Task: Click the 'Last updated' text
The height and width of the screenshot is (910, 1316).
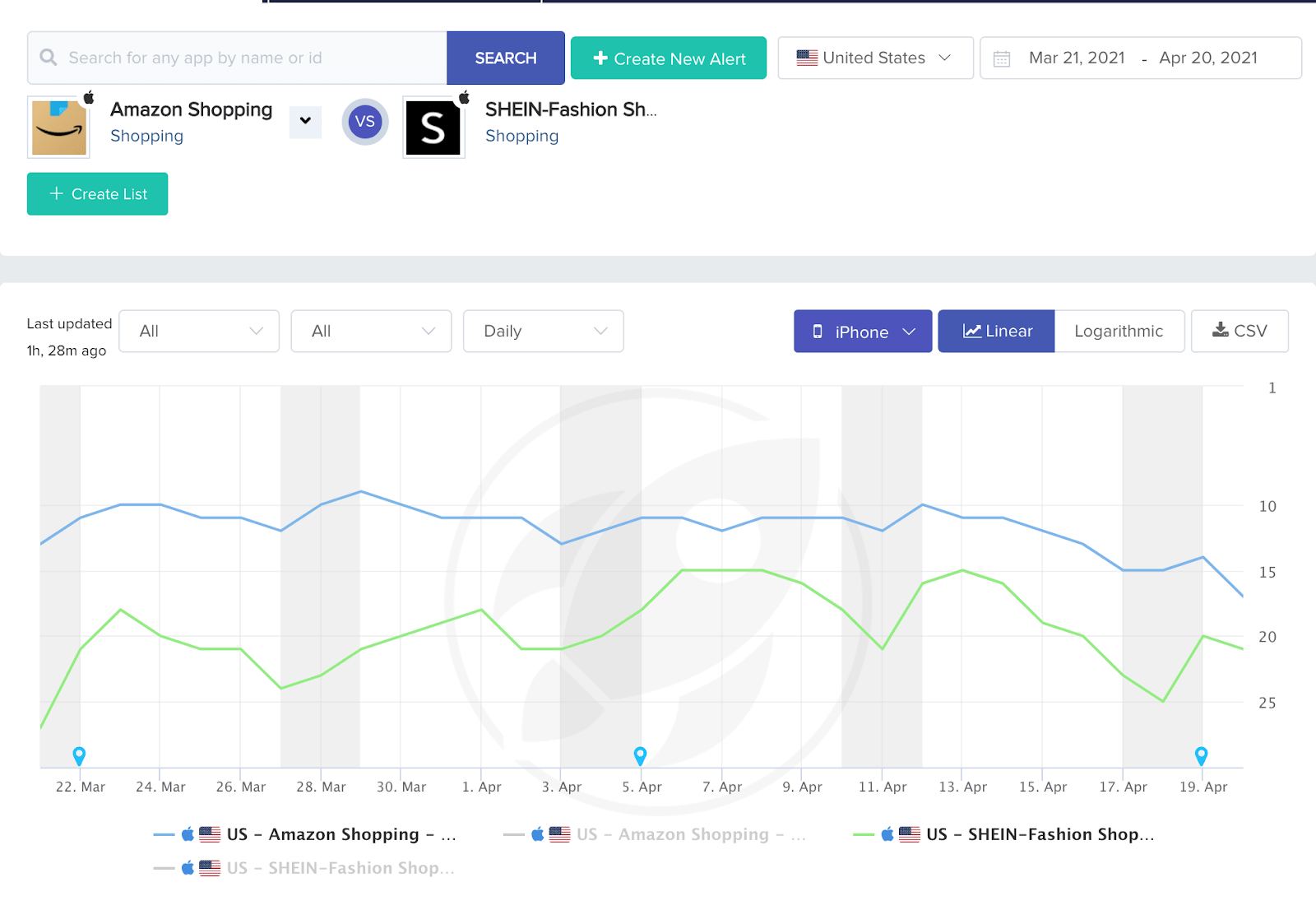Action: (x=69, y=323)
